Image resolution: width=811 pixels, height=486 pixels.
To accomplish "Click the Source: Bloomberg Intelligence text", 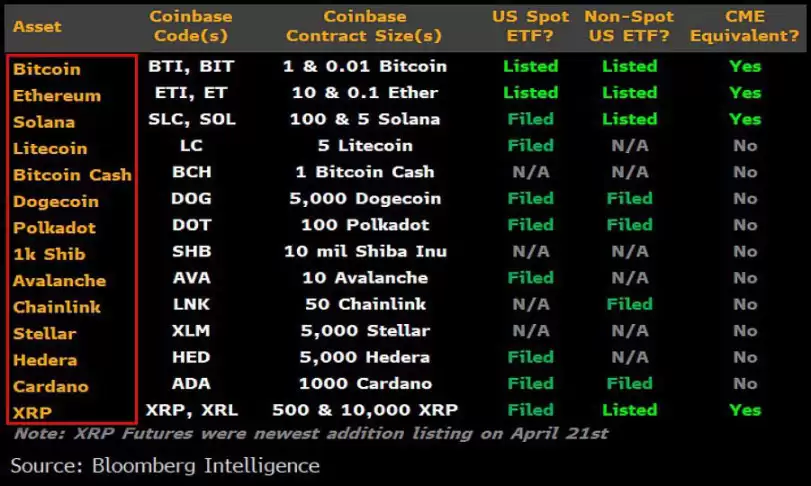I will coord(165,465).
